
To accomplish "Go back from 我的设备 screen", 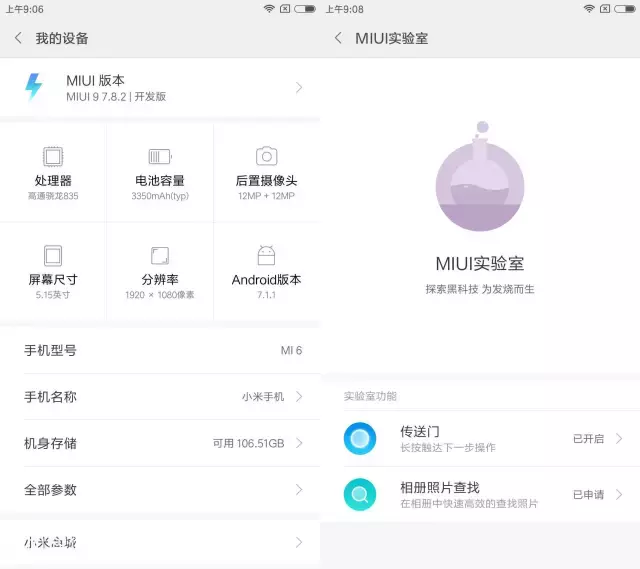I will click(18, 38).
